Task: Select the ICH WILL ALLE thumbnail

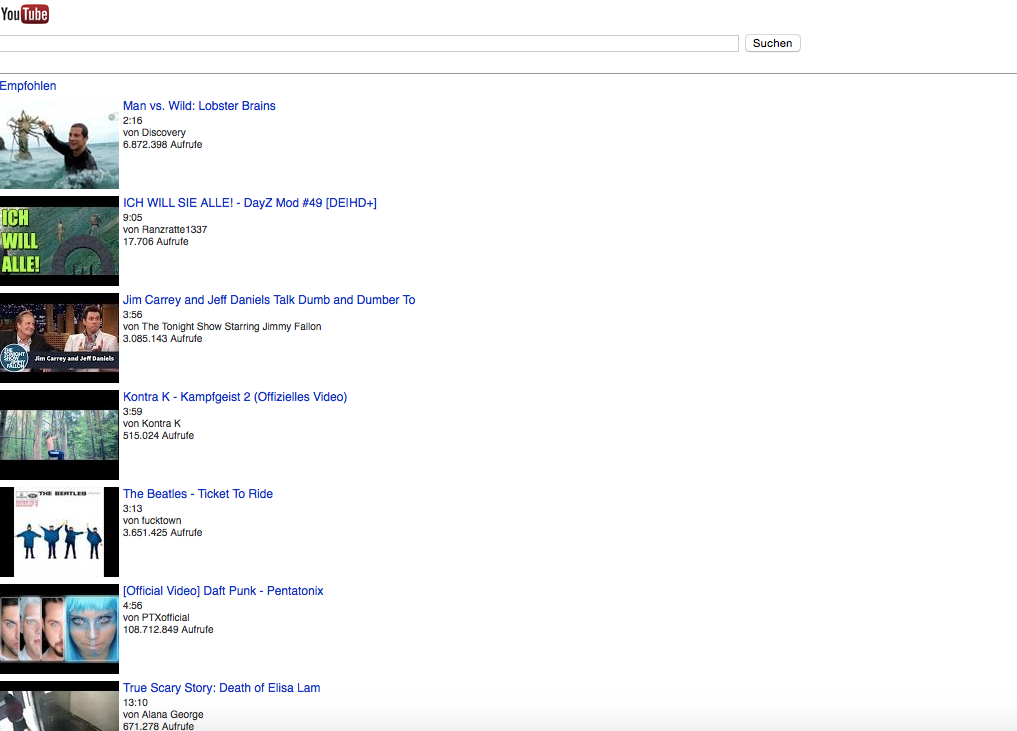Action: tap(59, 241)
